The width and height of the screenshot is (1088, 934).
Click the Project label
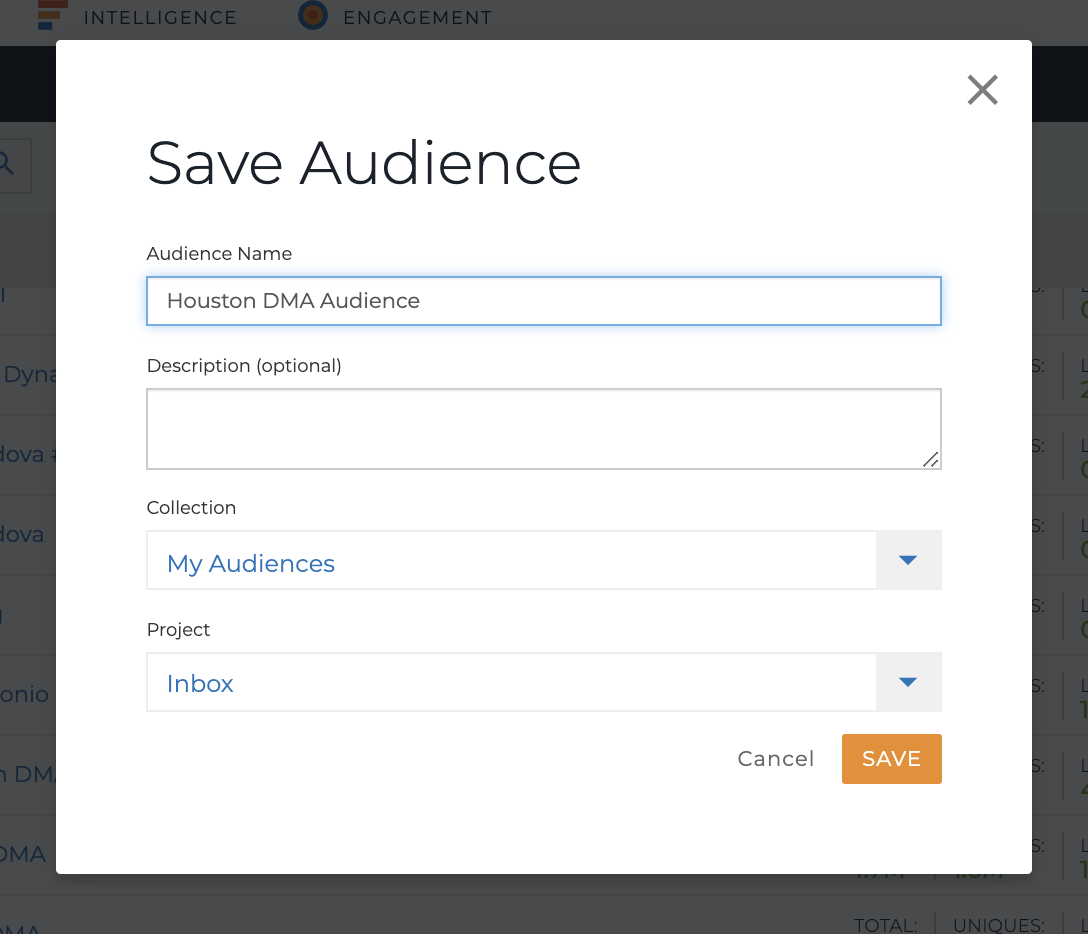pyautogui.click(x=178, y=630)
